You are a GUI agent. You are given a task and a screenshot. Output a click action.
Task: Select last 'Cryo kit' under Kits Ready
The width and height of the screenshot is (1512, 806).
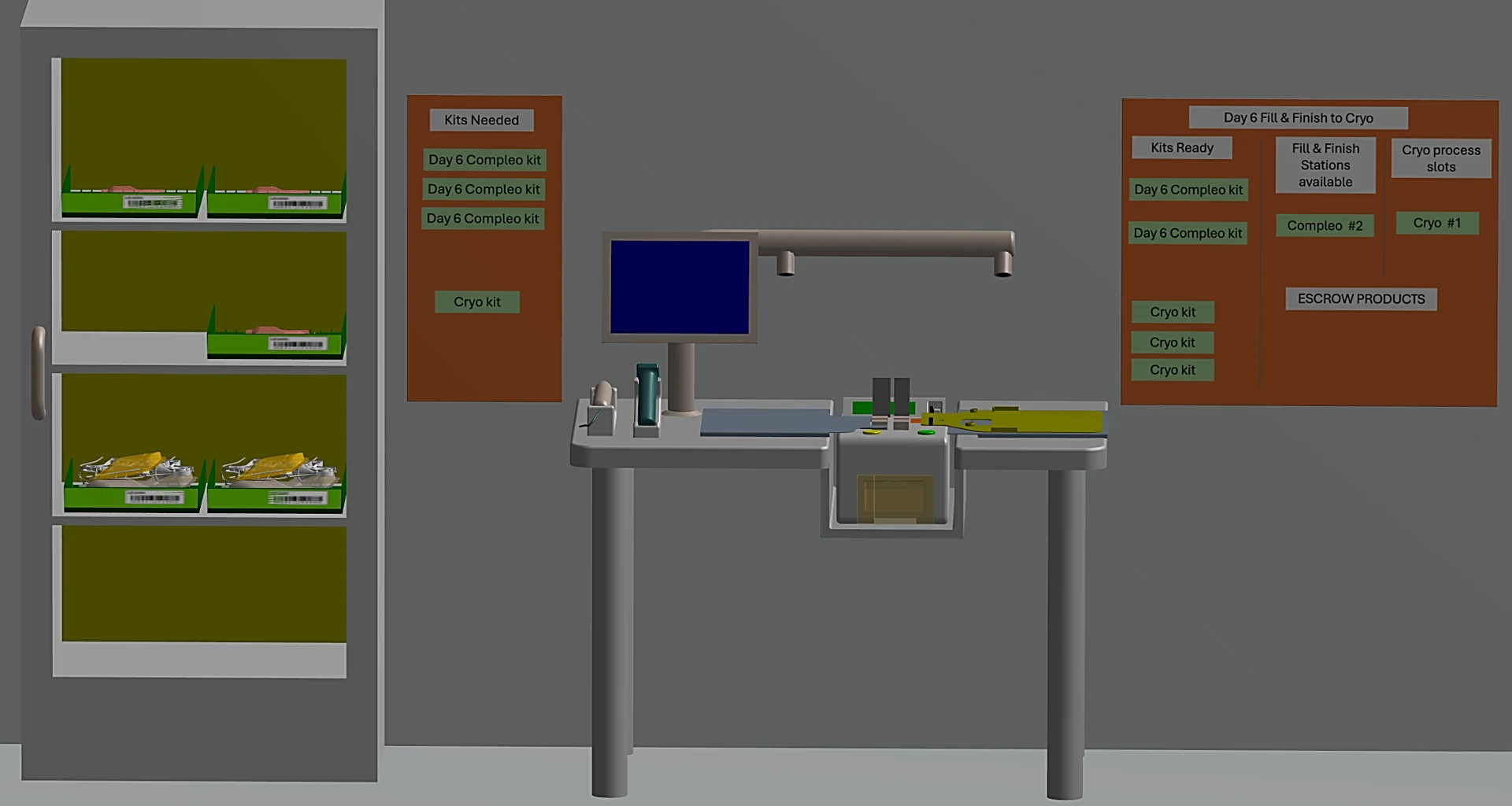[1173, 370]
